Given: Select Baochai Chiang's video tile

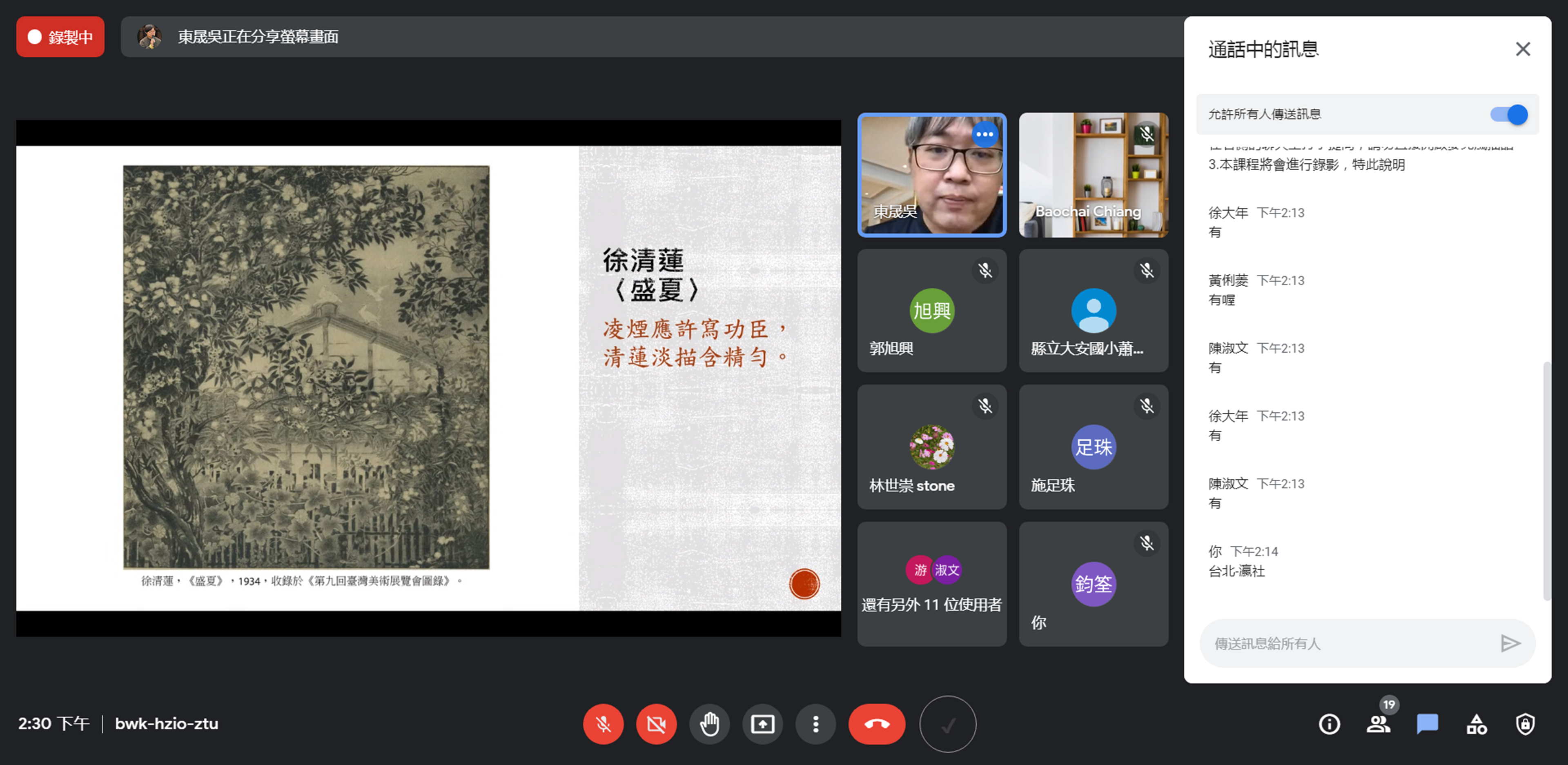Looking at the screenshot, I should click(1093, 175).
